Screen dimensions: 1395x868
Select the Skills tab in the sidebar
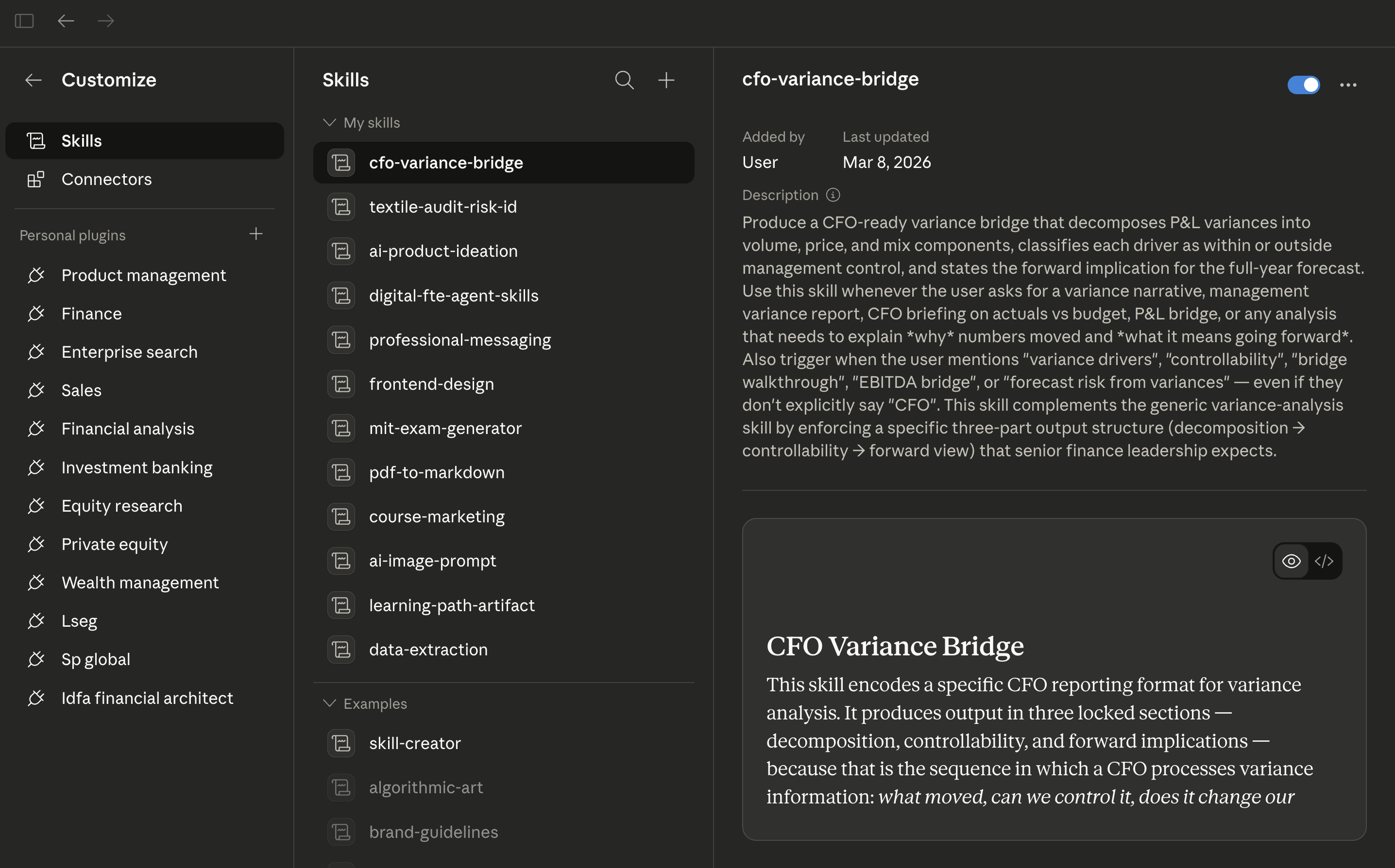(82, 141)
